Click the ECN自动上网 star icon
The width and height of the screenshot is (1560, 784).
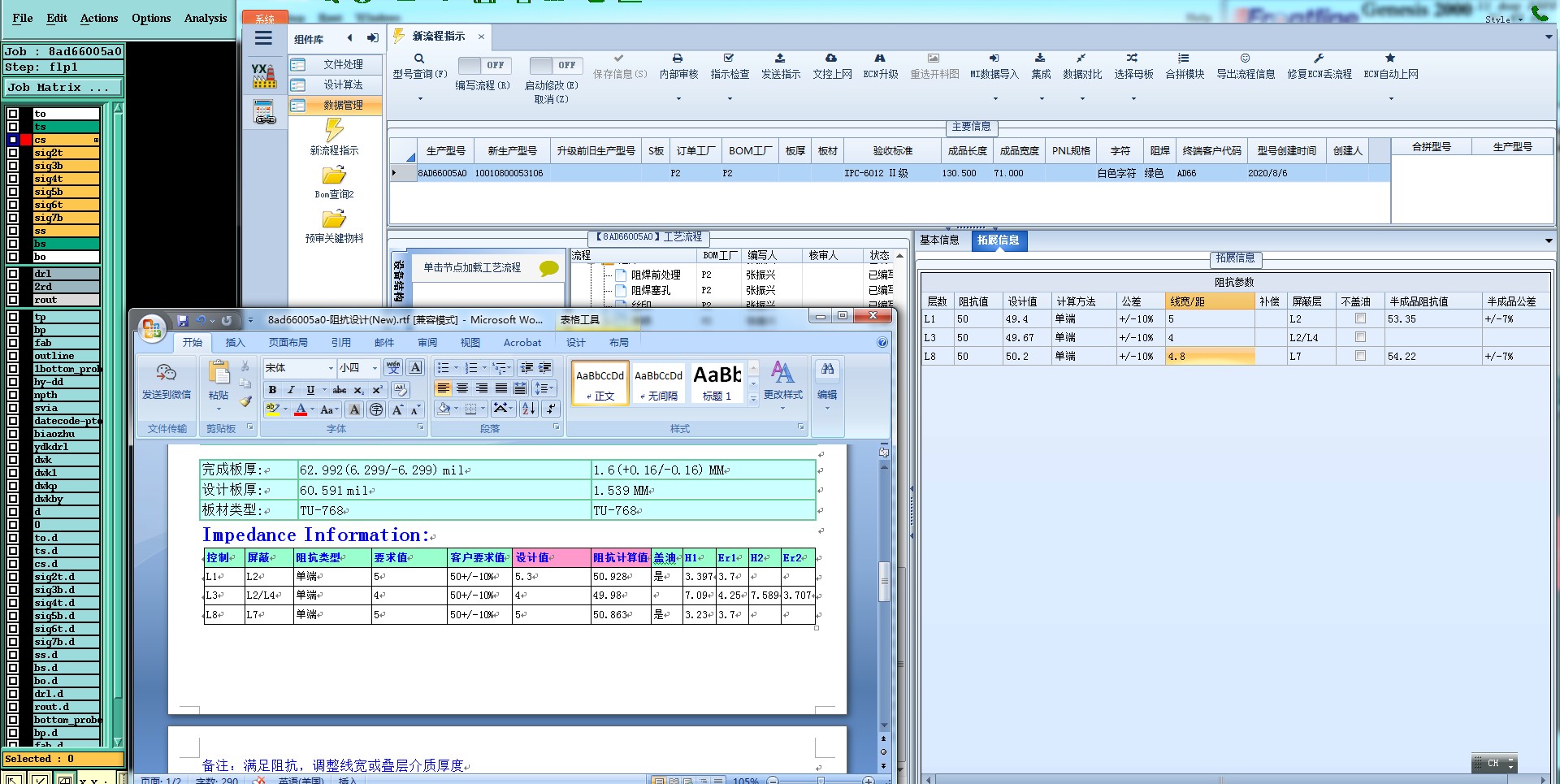point(1390,58)
